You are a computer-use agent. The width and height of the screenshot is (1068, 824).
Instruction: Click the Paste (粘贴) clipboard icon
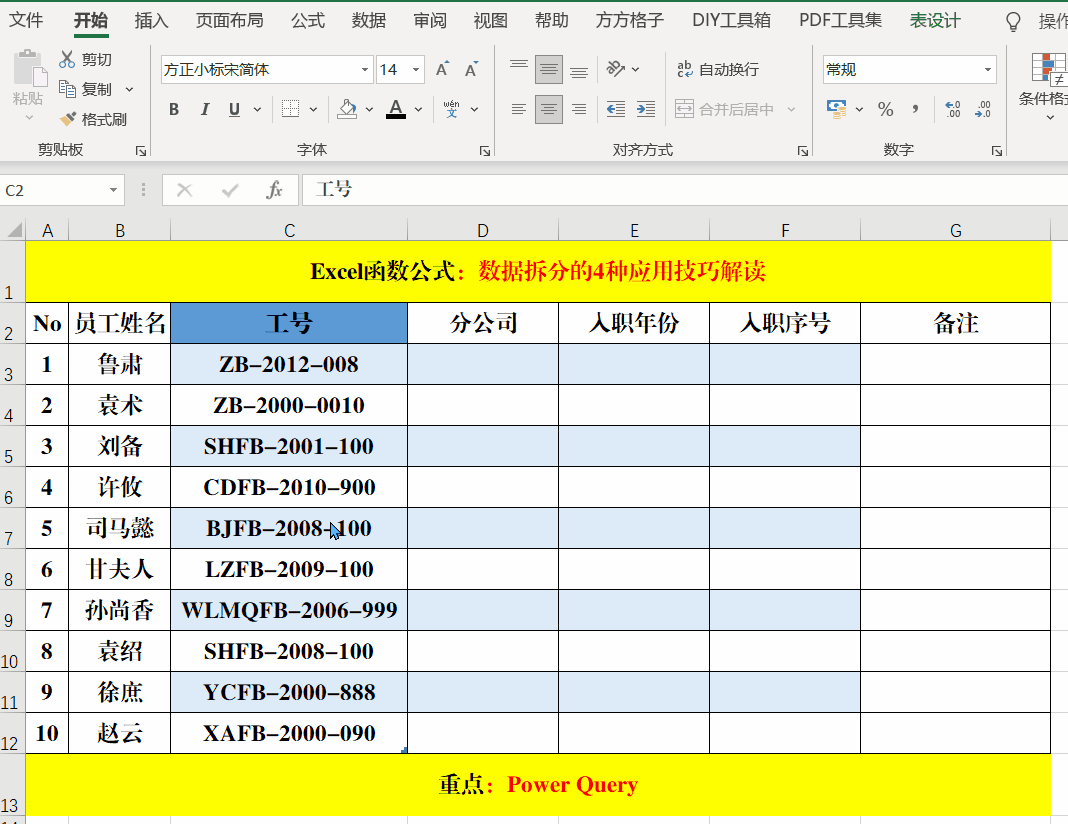pos(29,69)
